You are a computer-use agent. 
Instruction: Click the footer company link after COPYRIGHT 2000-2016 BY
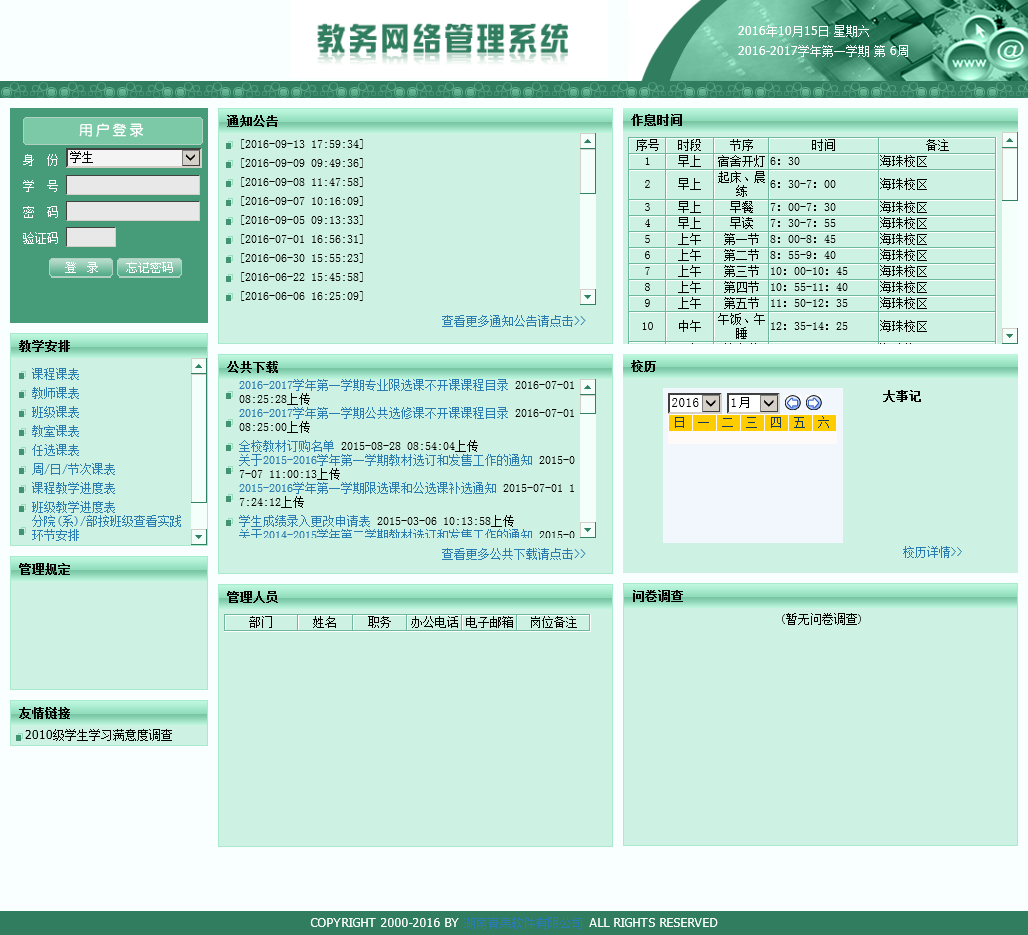click(523, 923)
